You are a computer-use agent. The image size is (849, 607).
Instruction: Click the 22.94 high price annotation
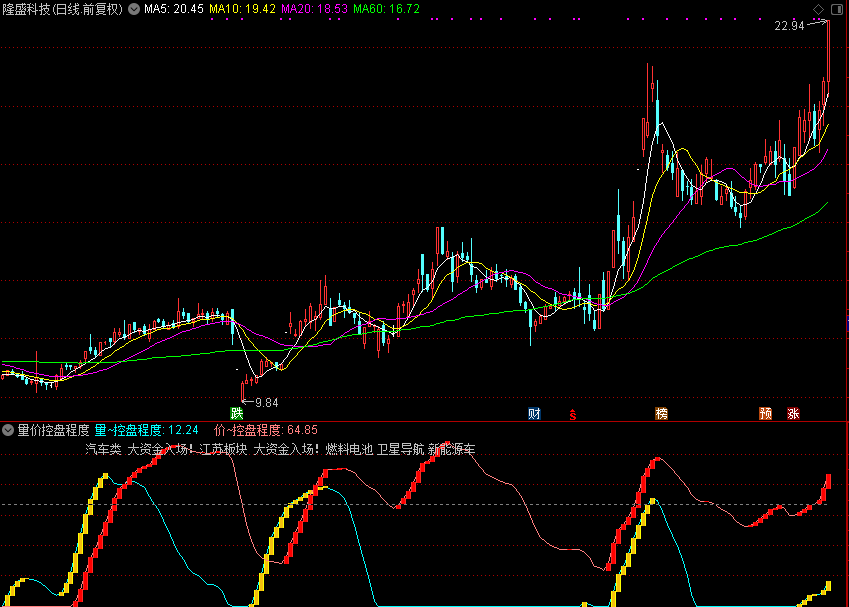(788, 26)
